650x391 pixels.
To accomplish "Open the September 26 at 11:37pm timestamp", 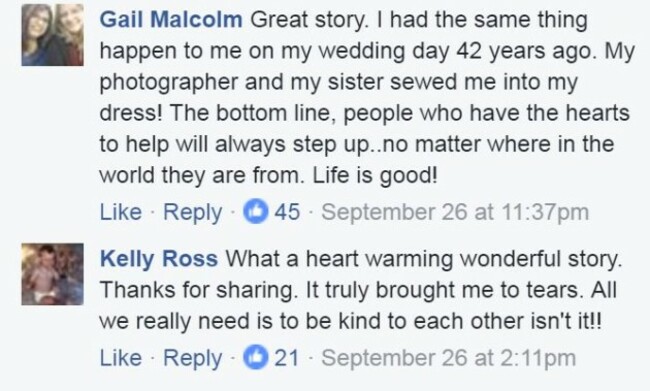I will point(455,212).
